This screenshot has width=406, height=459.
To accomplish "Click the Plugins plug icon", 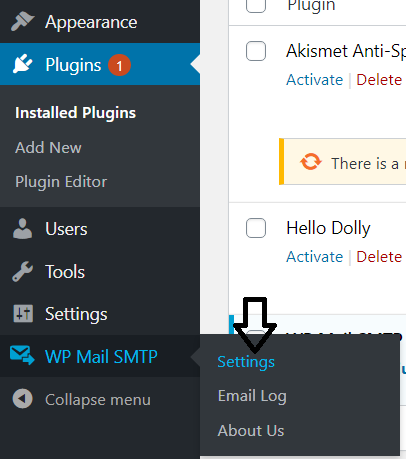I will point(22,64).
